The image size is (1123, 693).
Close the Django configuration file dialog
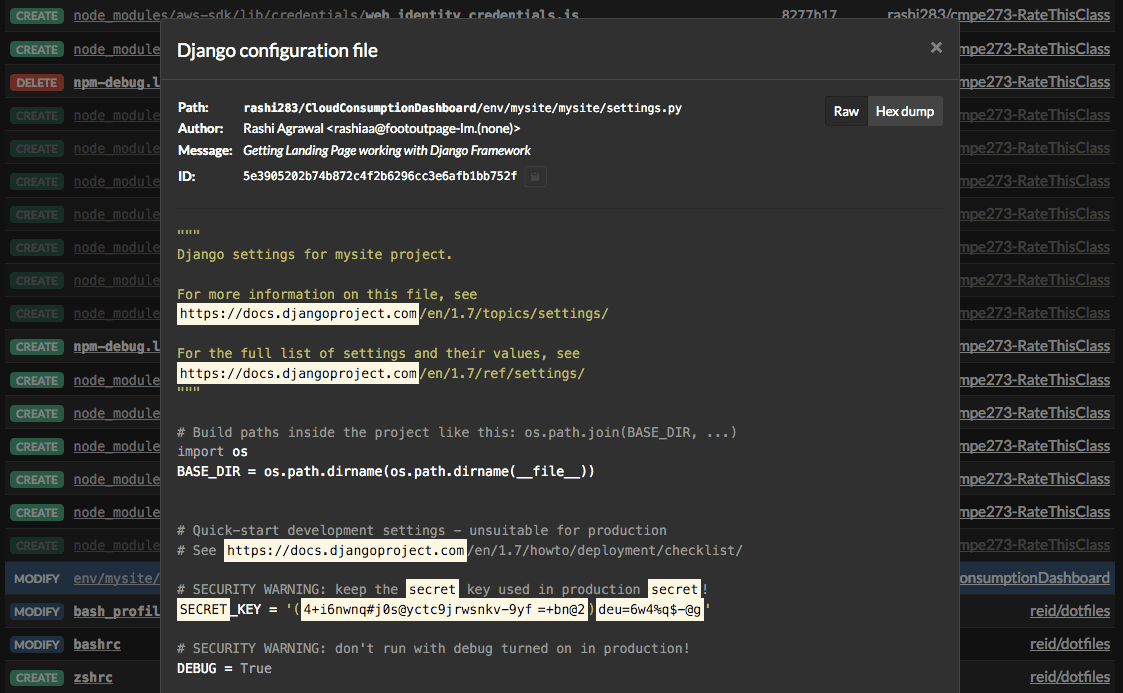tap(936, 47)
